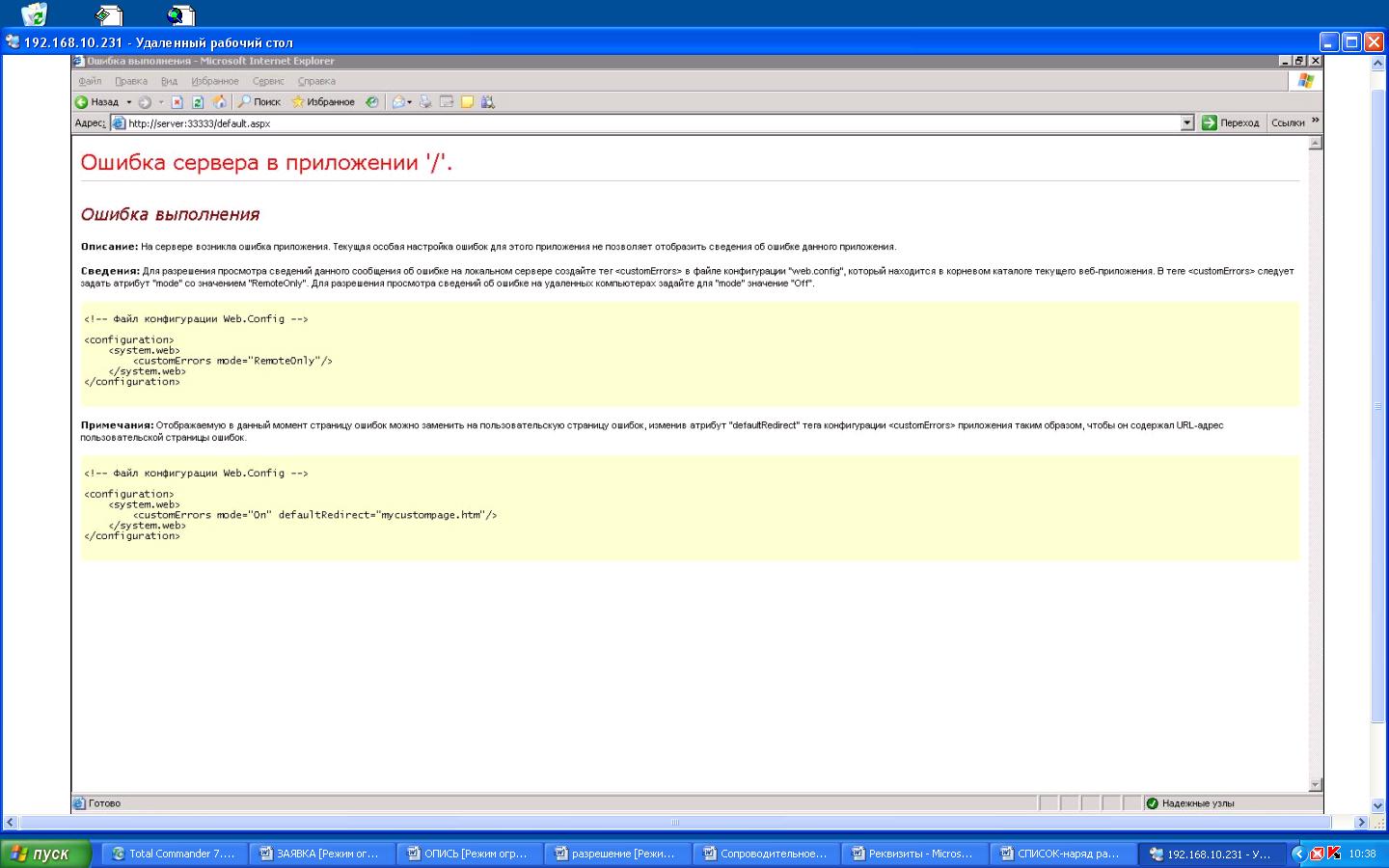Image resolution: width=1389 pixels, height=868 pixels.
Task: Restore the inner IE window via its restore button
Action: (x=1299, y=61)
